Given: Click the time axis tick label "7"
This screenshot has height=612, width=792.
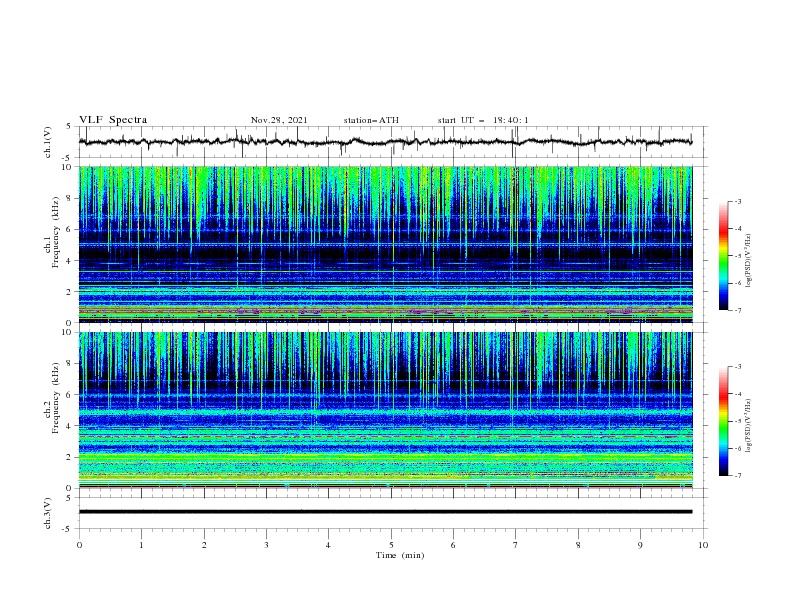Looking at the screenshot, I should (x=516, y=545).
